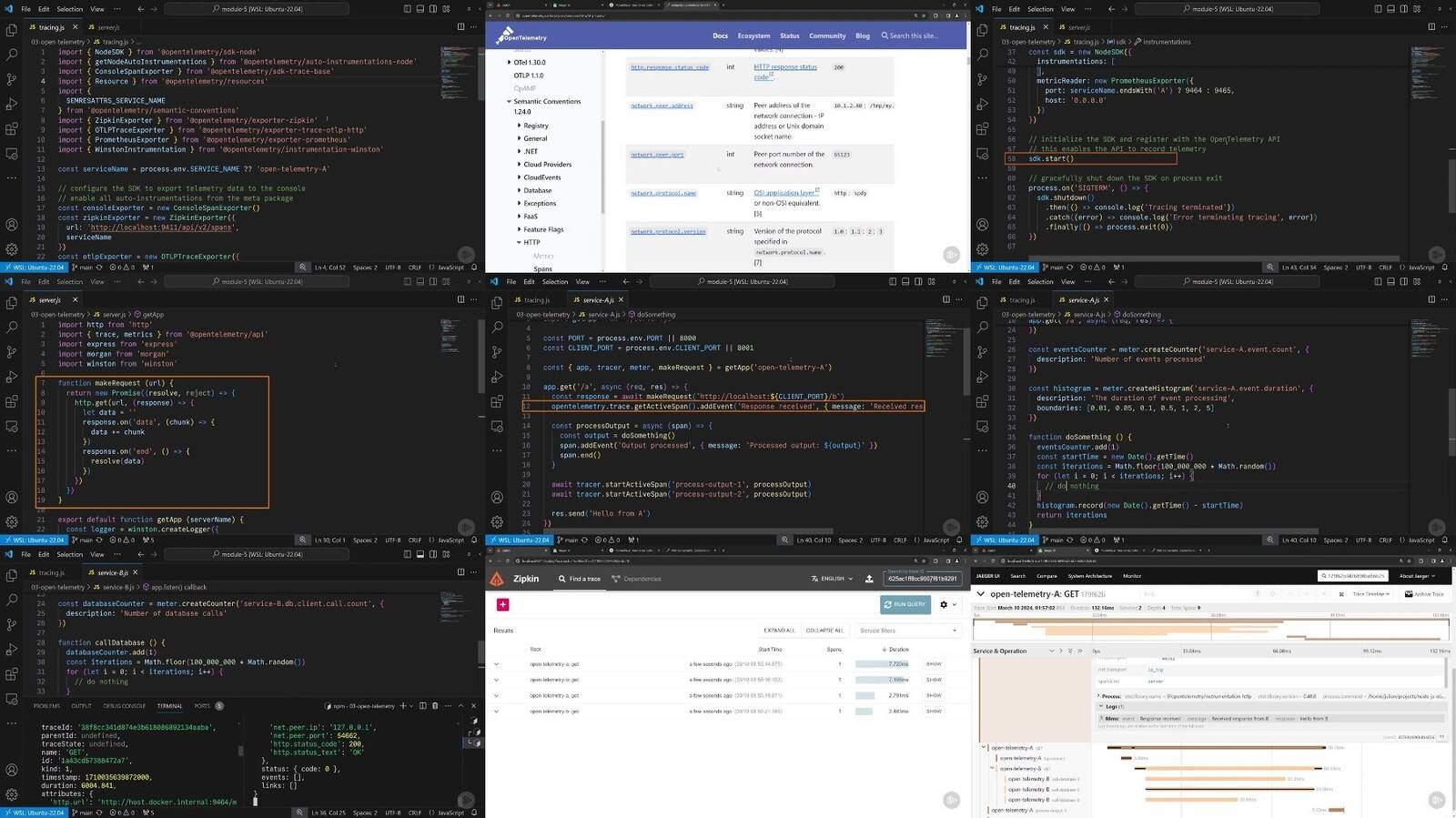Collapse the HTTP section in docs sidebar
Viewport: 1456px width, 818px height.
point(520,242)
